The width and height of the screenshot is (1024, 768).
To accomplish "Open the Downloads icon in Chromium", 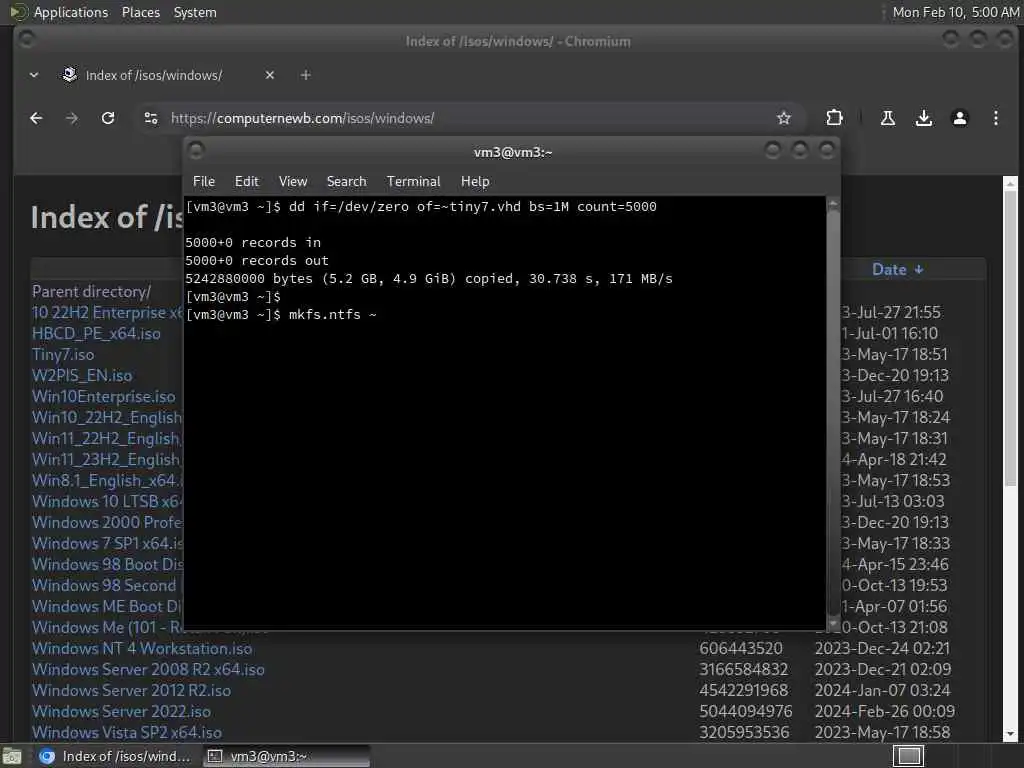I will click(x=923, y=118).
